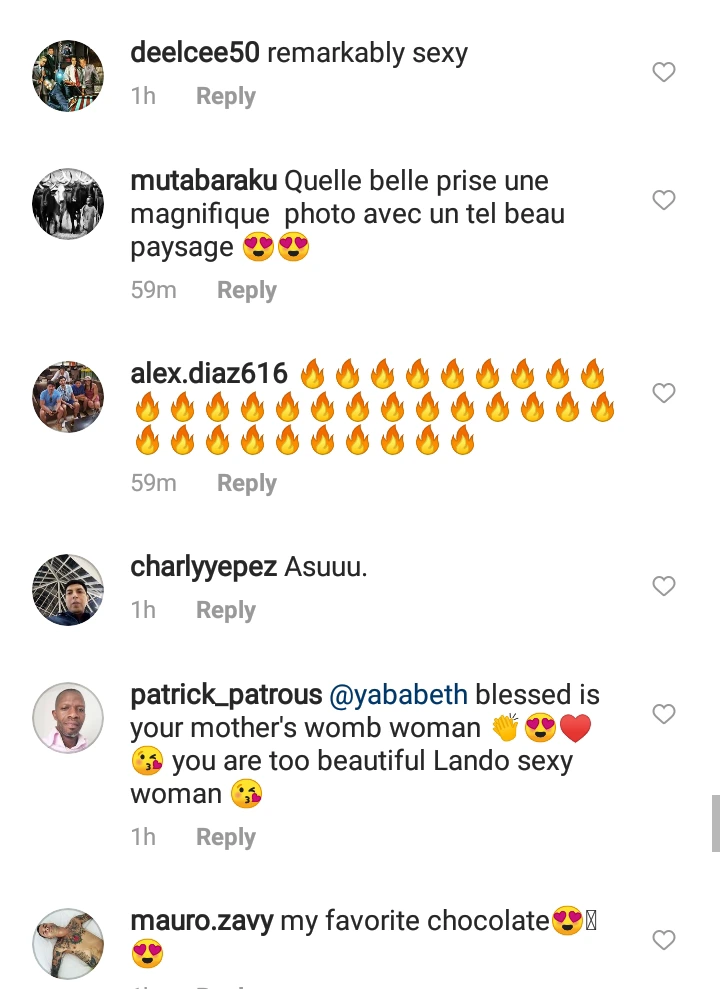
Task: View patrick_patrous's profile avatar
Action: 69,718
